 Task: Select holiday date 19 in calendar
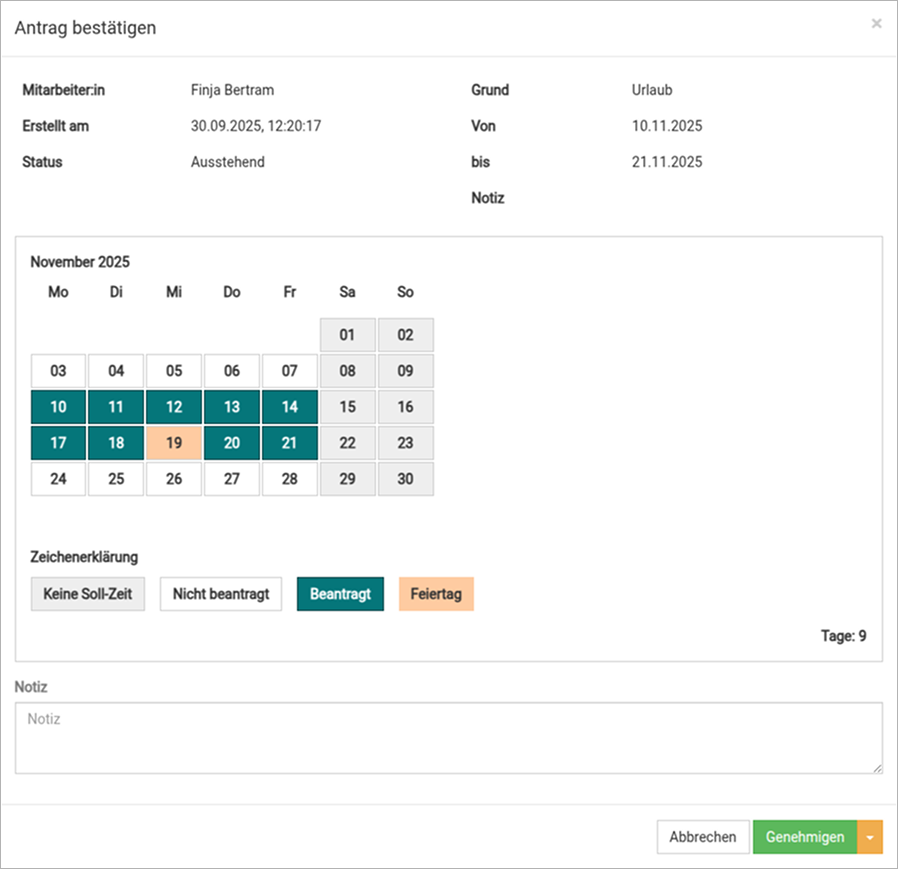coord(174,443)
